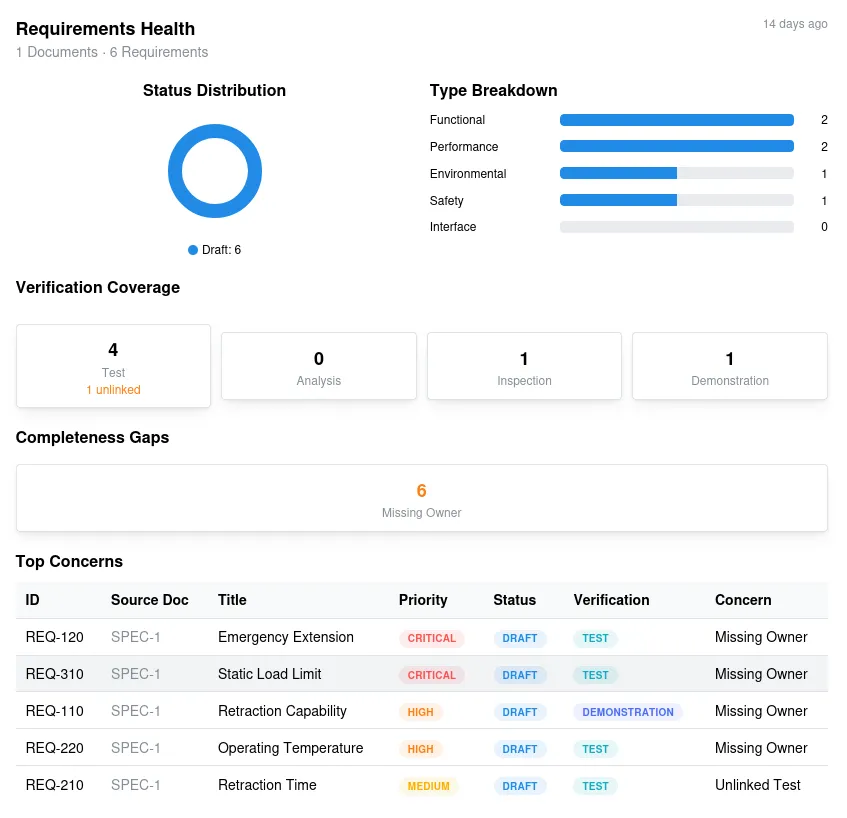Click 'Emergency Extension' title
847x818 pixels.
[x=286, y=637]
